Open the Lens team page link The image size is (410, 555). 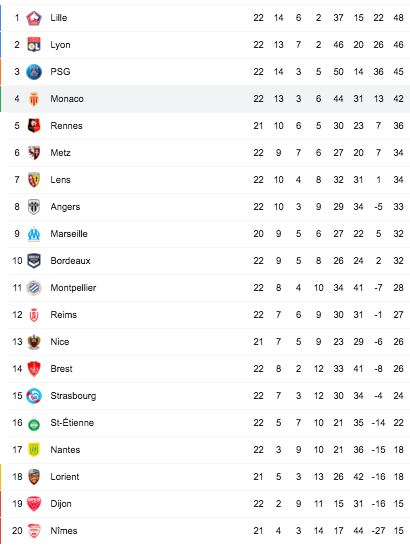click(61, 180)
